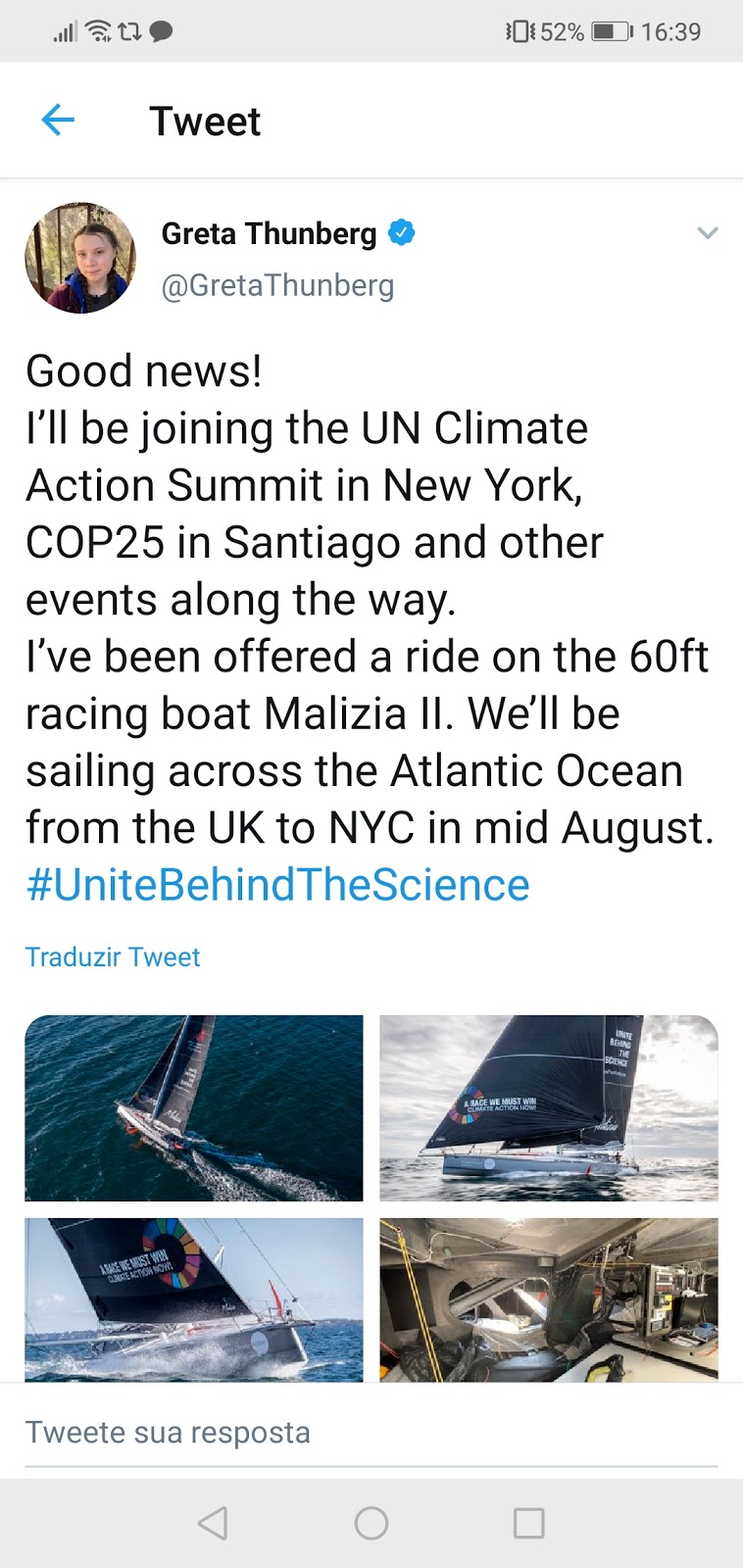View the boat interior cabin photo

[549, 1299]
